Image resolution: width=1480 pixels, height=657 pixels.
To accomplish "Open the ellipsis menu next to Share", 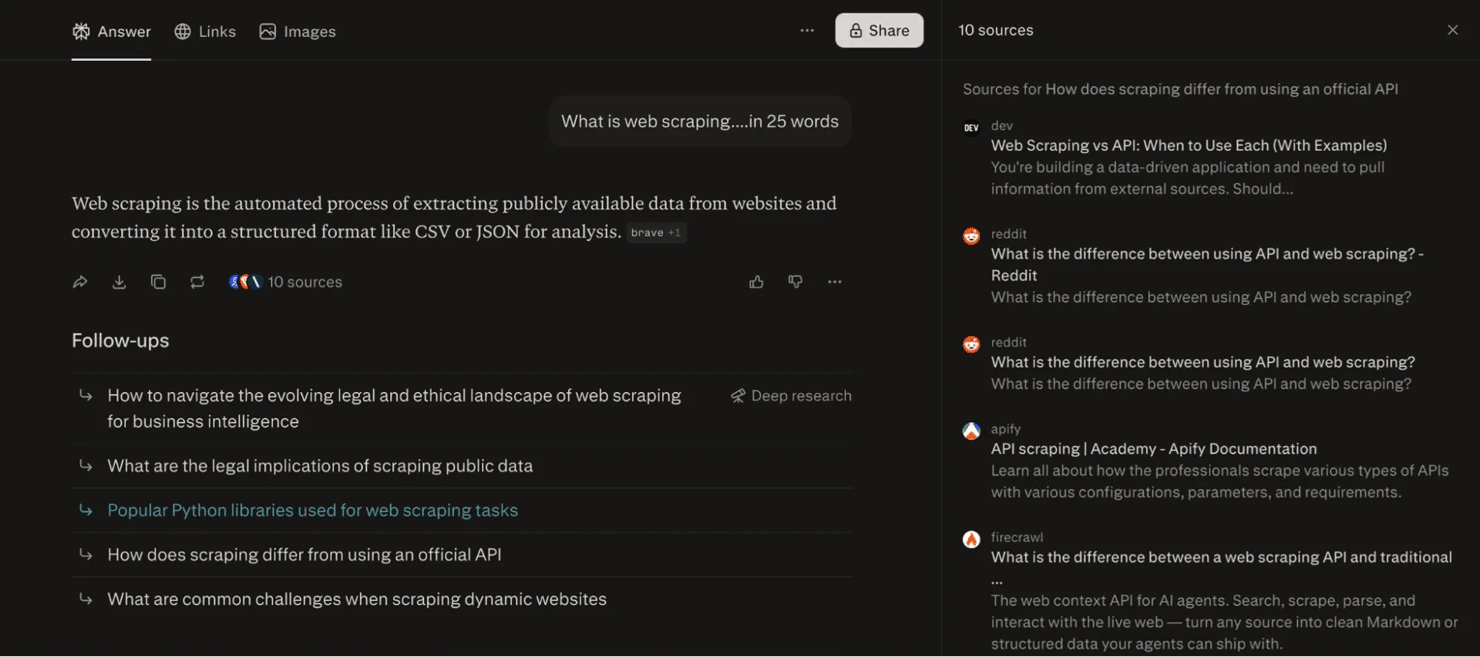I will point(807,31).
